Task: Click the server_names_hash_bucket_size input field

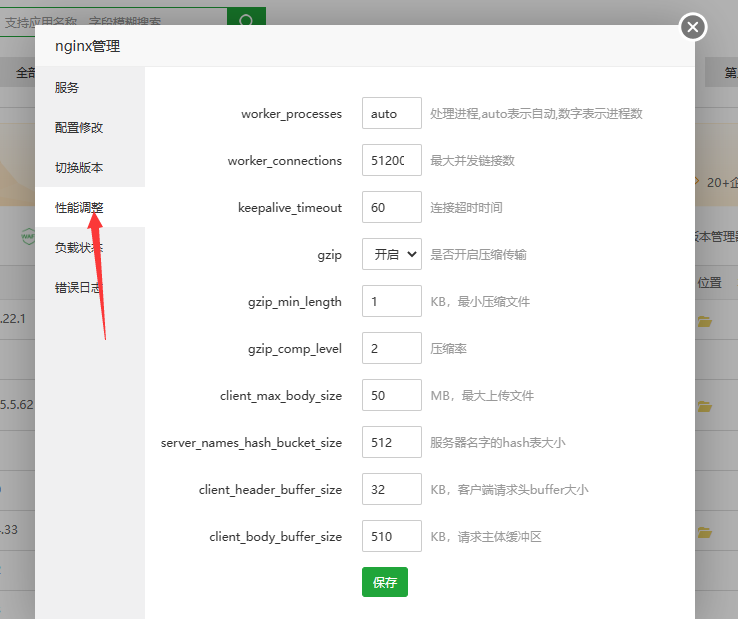Action: point(392,442)
